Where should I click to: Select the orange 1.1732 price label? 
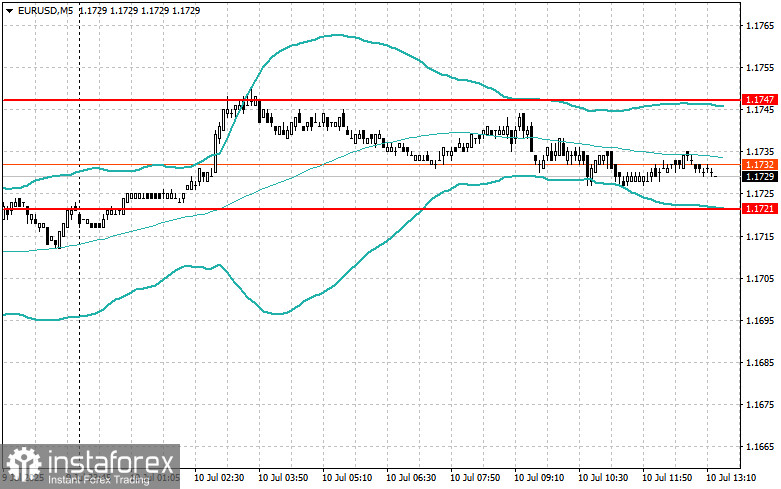(x=760, y=164)
